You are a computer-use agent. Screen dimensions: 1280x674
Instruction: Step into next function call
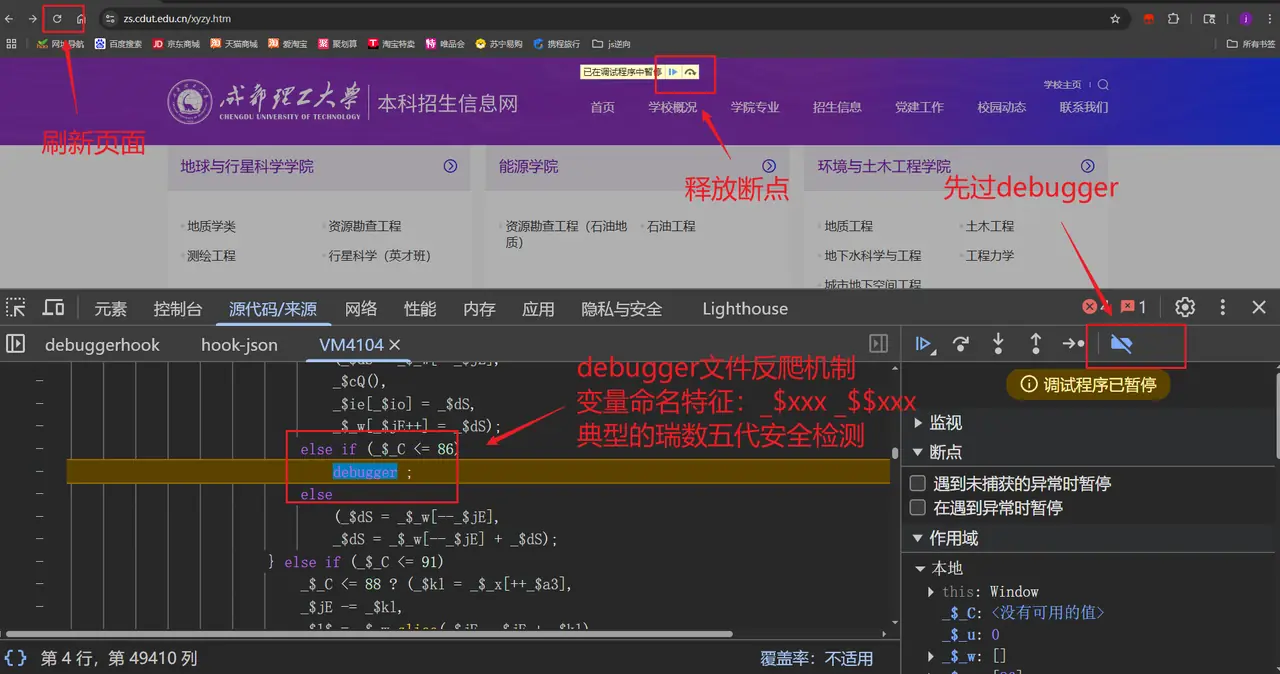pyautogui.click(x=998, y=344)
